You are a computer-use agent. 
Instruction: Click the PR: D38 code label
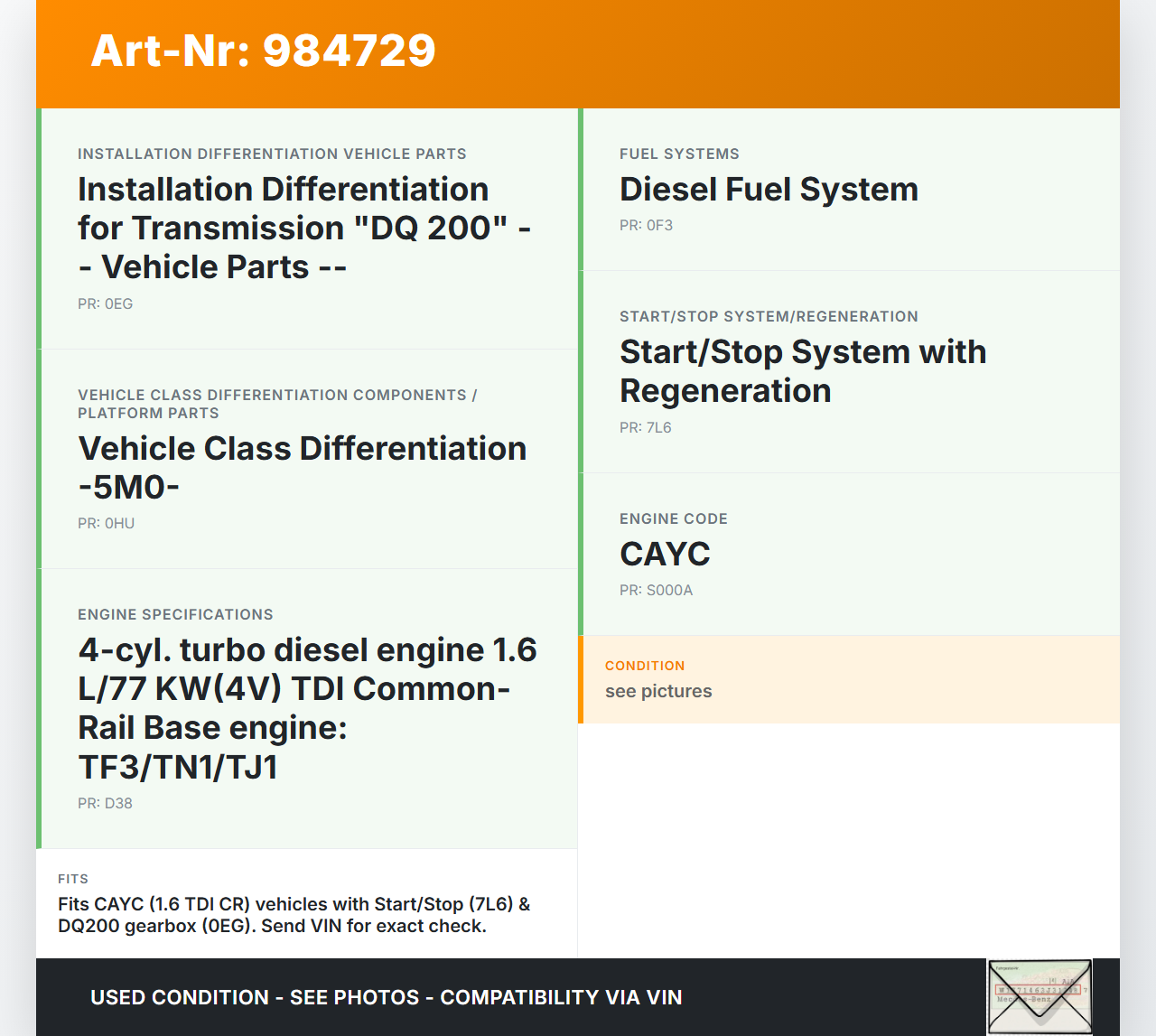tap(105, 804)
